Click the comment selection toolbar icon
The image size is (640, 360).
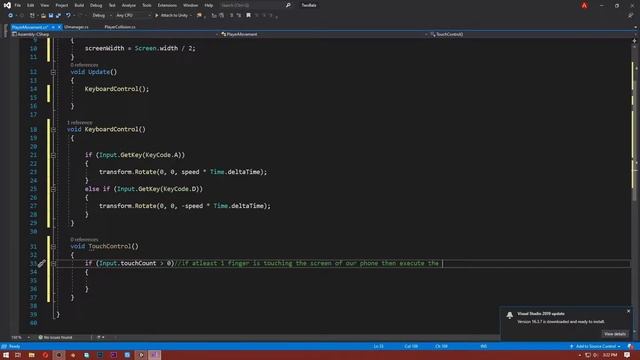click(x=231, y=16)
